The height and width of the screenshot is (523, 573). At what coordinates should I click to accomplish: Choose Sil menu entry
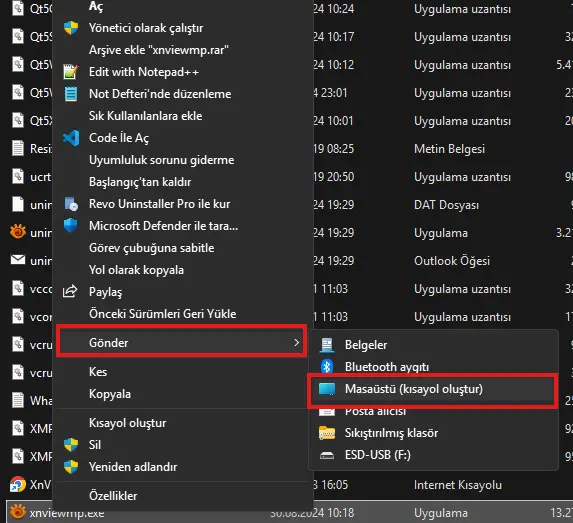95,445
